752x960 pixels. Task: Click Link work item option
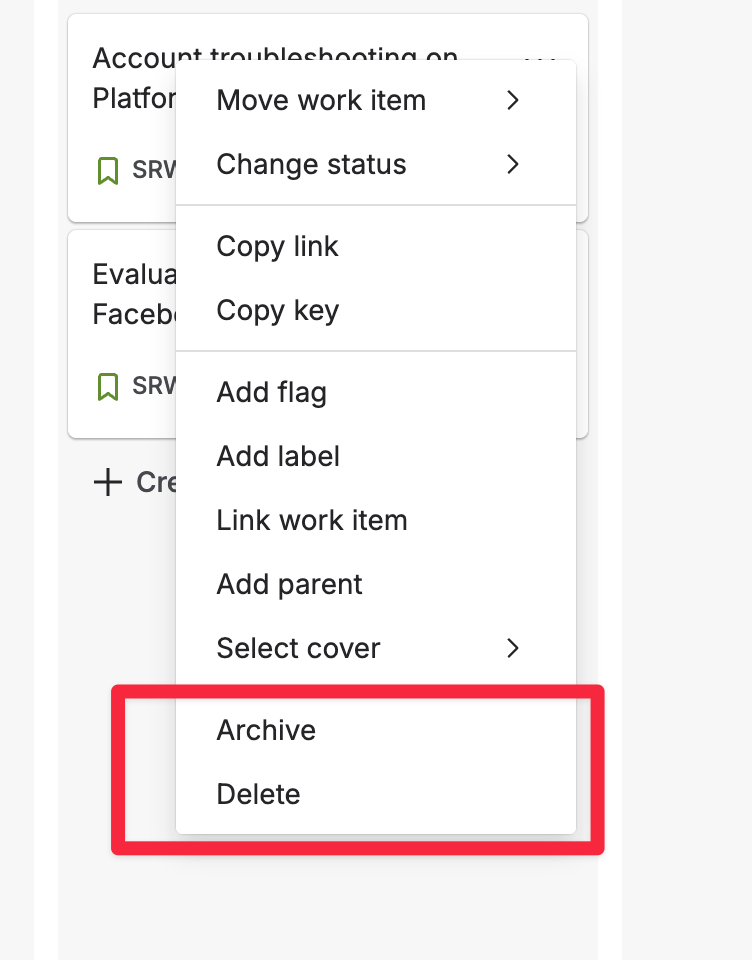pos(375,520)
